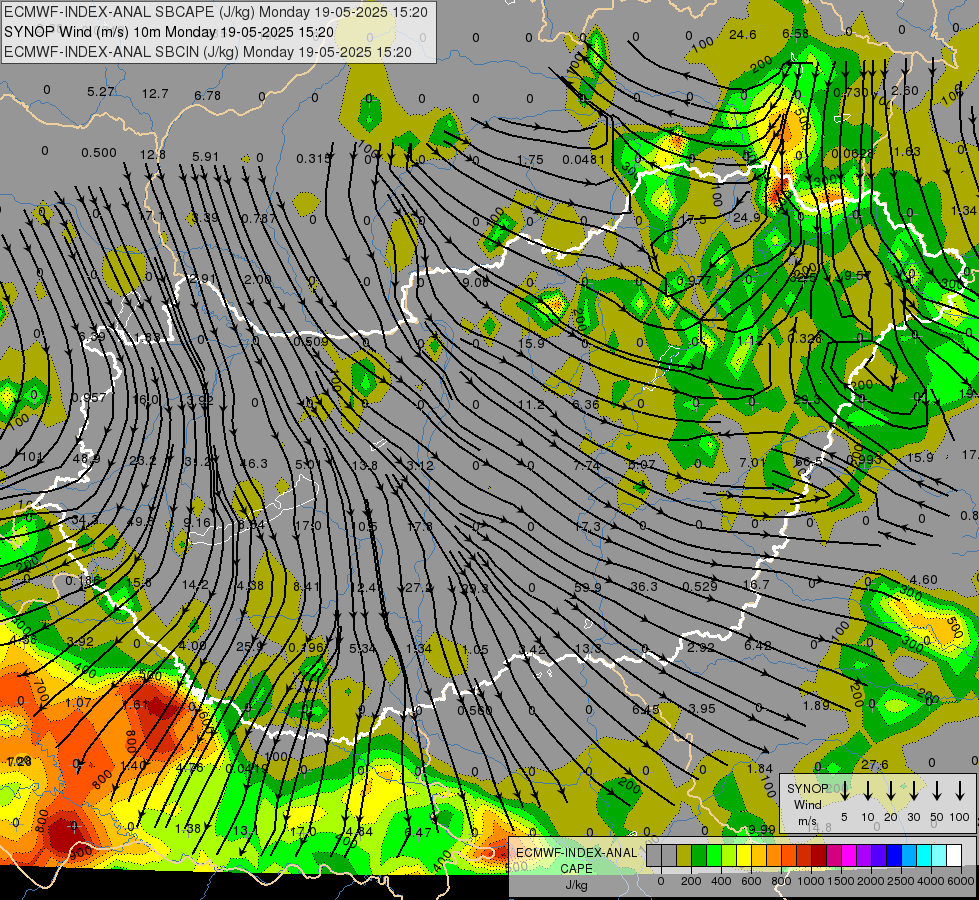Click the 1.61 value on the map
979x900 pixels.
coord(135,705)
